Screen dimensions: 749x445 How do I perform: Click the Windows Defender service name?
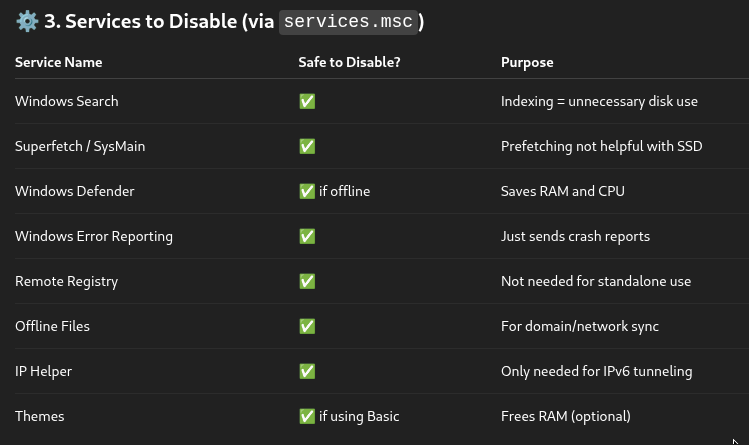pyautogui.click(x=75, y=191)
